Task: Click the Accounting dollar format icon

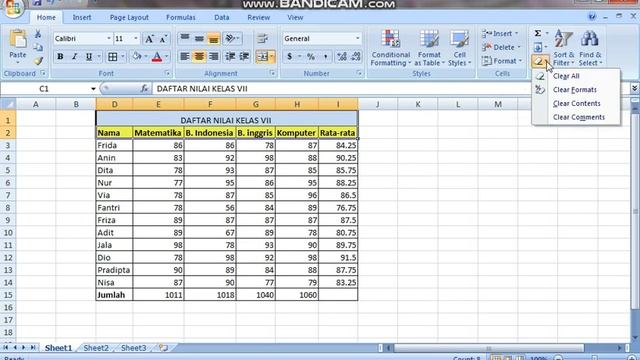Action: tap(289, 56)
